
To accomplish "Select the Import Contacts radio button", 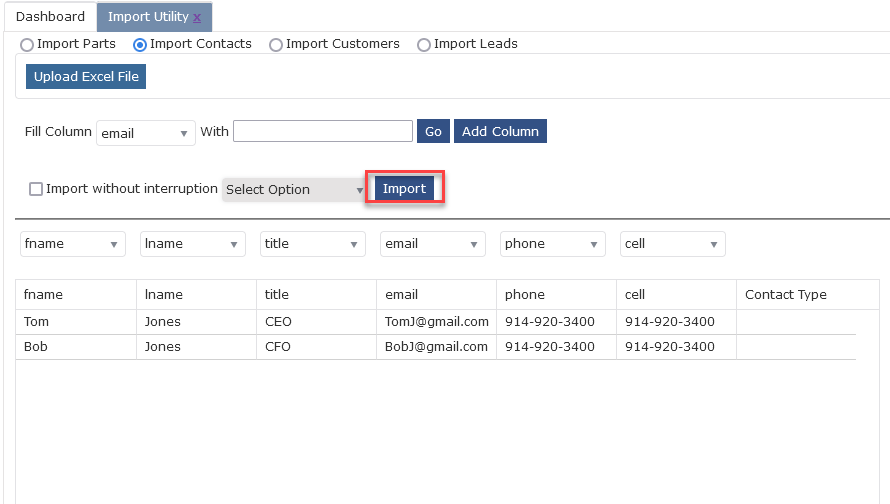I will pyautogui.click(x=140, y=44).
